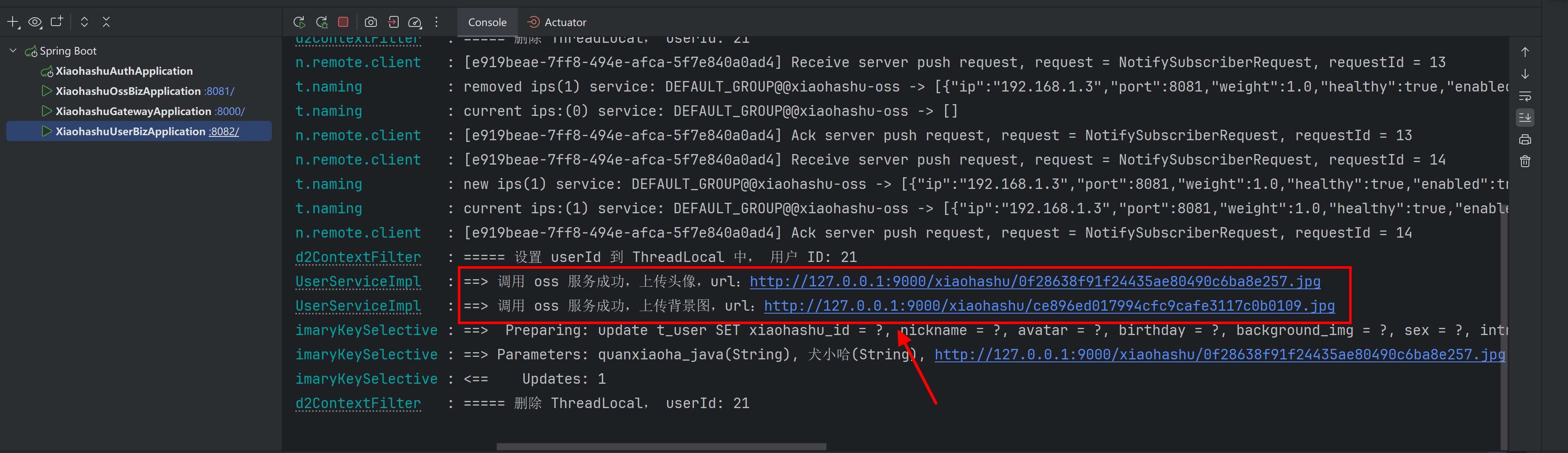
Task: Toggle soft-wrap for console output
Action: (1525, 96)
